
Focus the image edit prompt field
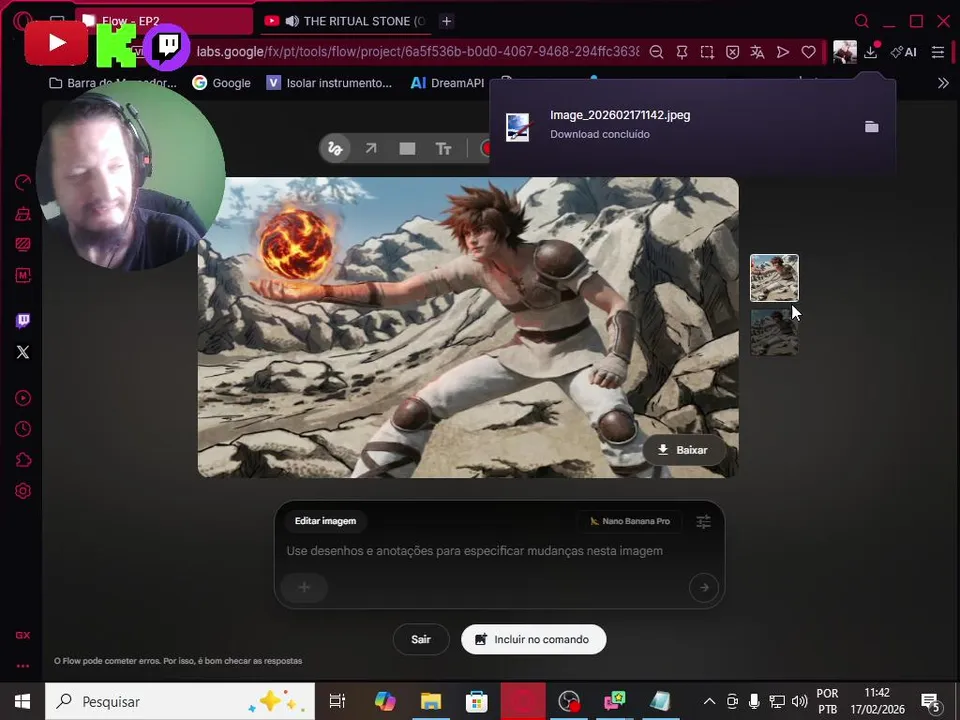[x=474, y=551]
